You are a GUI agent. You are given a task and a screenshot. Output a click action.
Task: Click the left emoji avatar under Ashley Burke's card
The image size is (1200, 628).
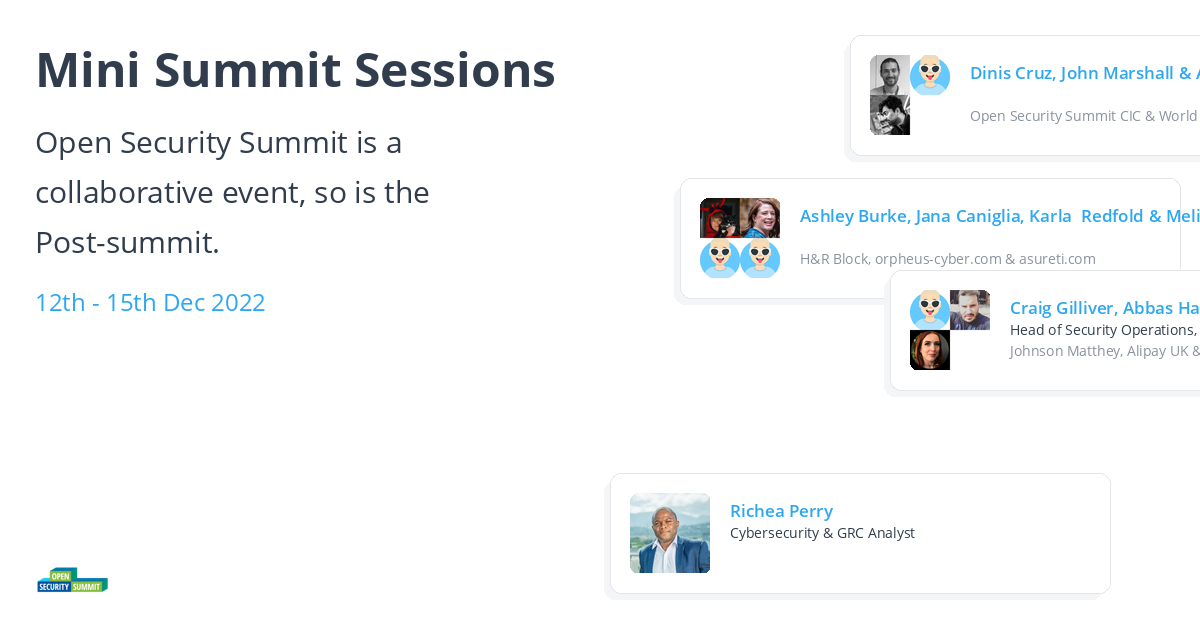tap(719, 258)
